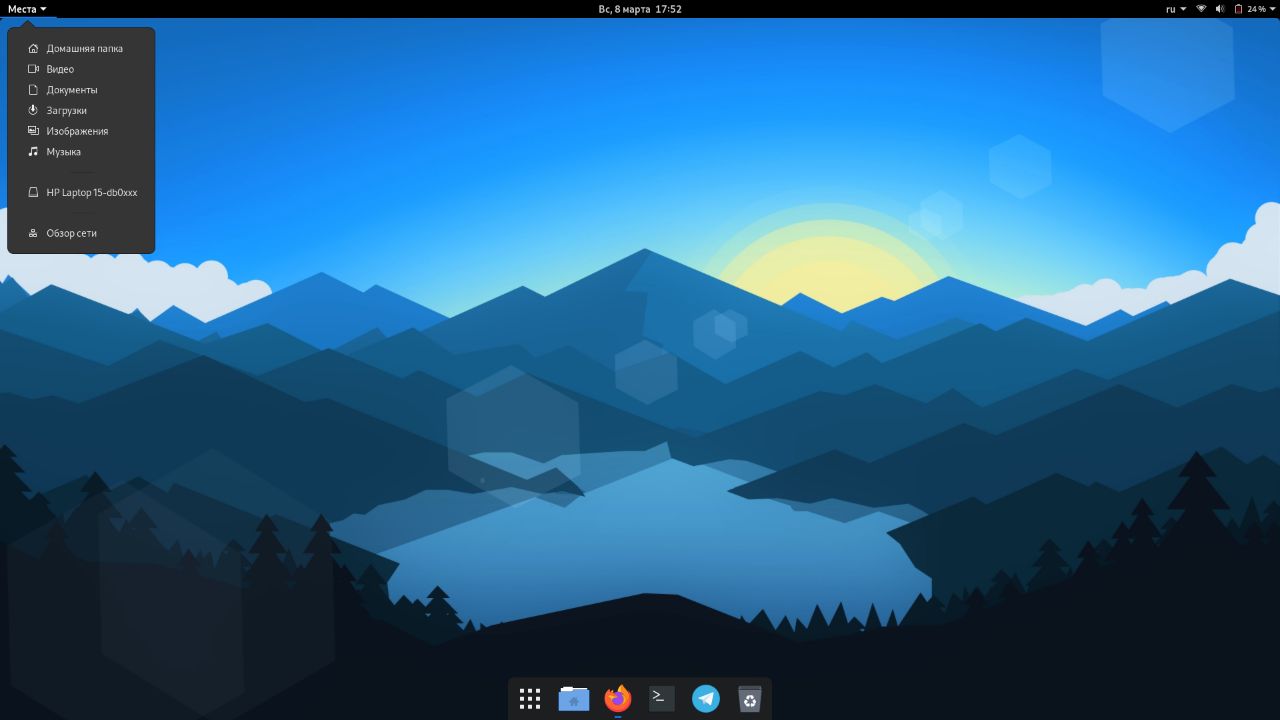Open Изображения folder entry

(x=81, y=131)
